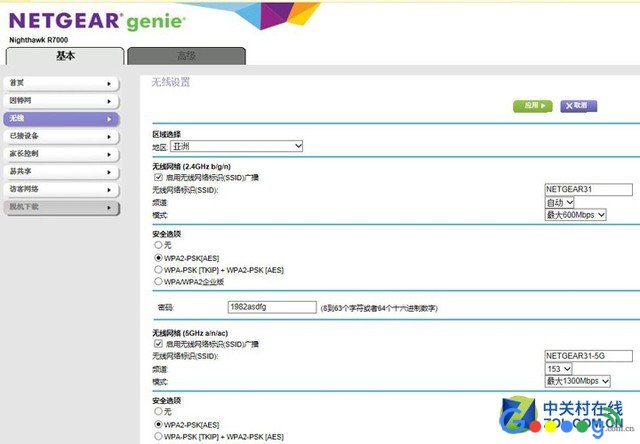This screenshot has width=640, height=444.
Task: Select 无线 in the left sidebar
Action: [x=60, y=119]
